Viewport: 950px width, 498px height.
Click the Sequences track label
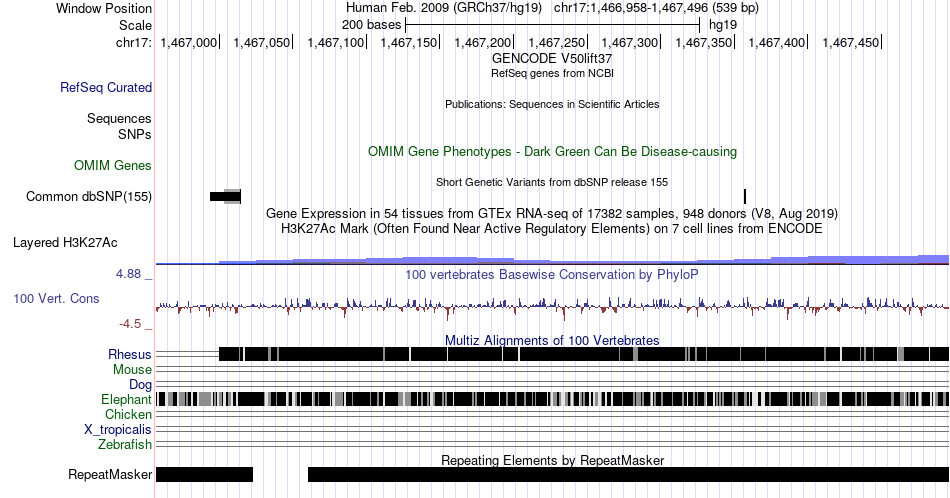click(119, 118)
